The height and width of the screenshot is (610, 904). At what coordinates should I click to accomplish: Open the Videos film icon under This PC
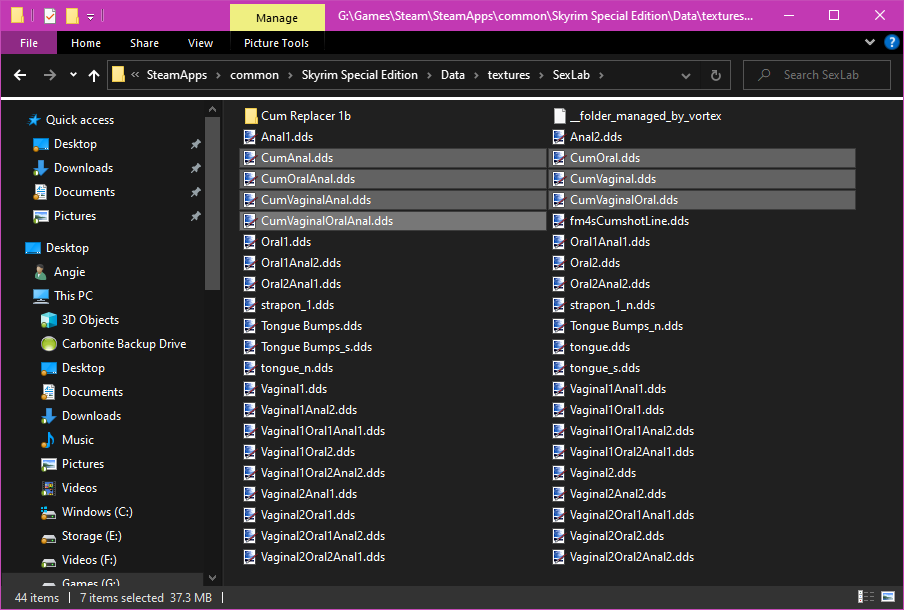(48, 488)
